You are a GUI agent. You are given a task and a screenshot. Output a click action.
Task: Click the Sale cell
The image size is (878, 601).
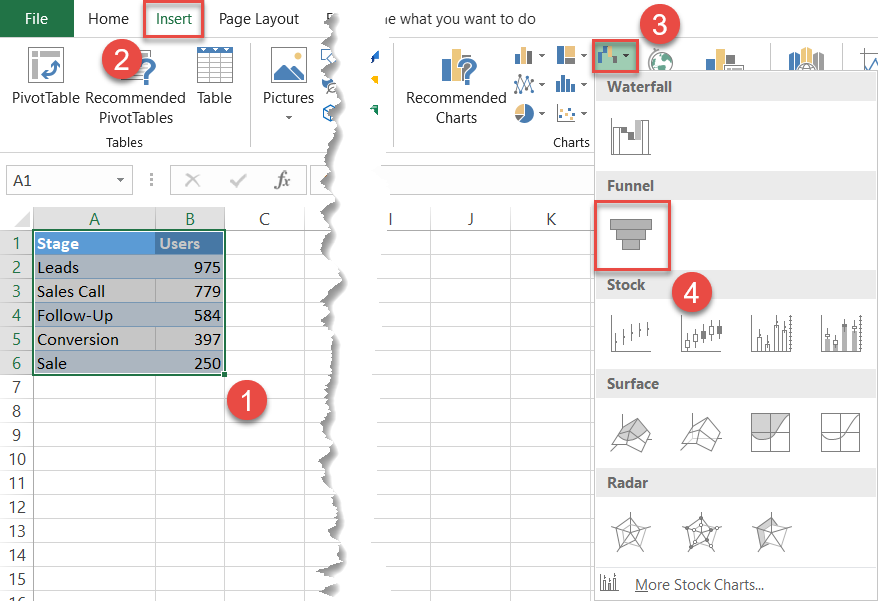[94, 363]
